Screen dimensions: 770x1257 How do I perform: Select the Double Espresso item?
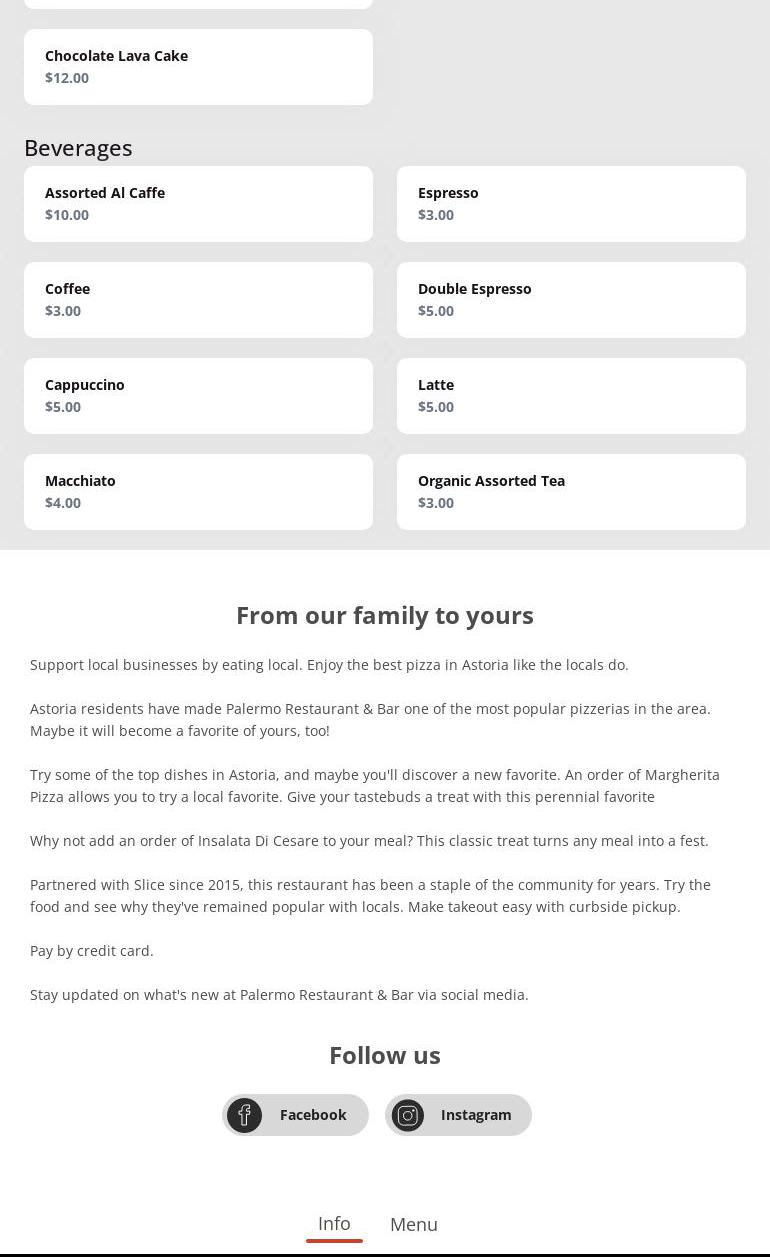(571, 300)
